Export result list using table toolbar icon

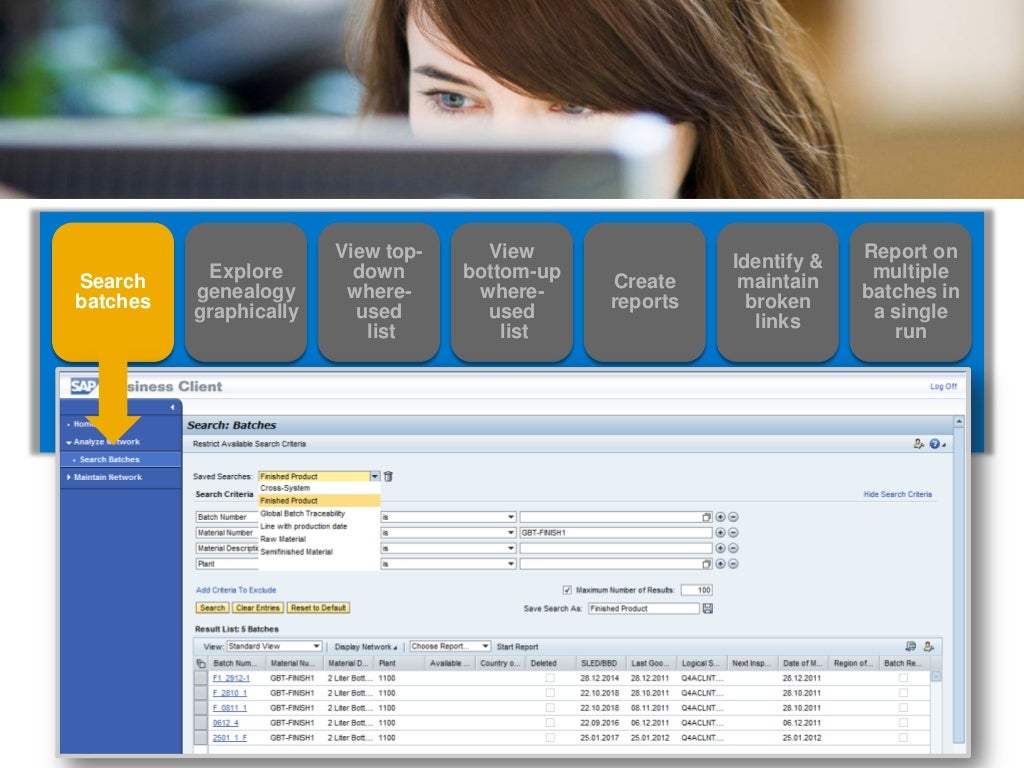910,646
